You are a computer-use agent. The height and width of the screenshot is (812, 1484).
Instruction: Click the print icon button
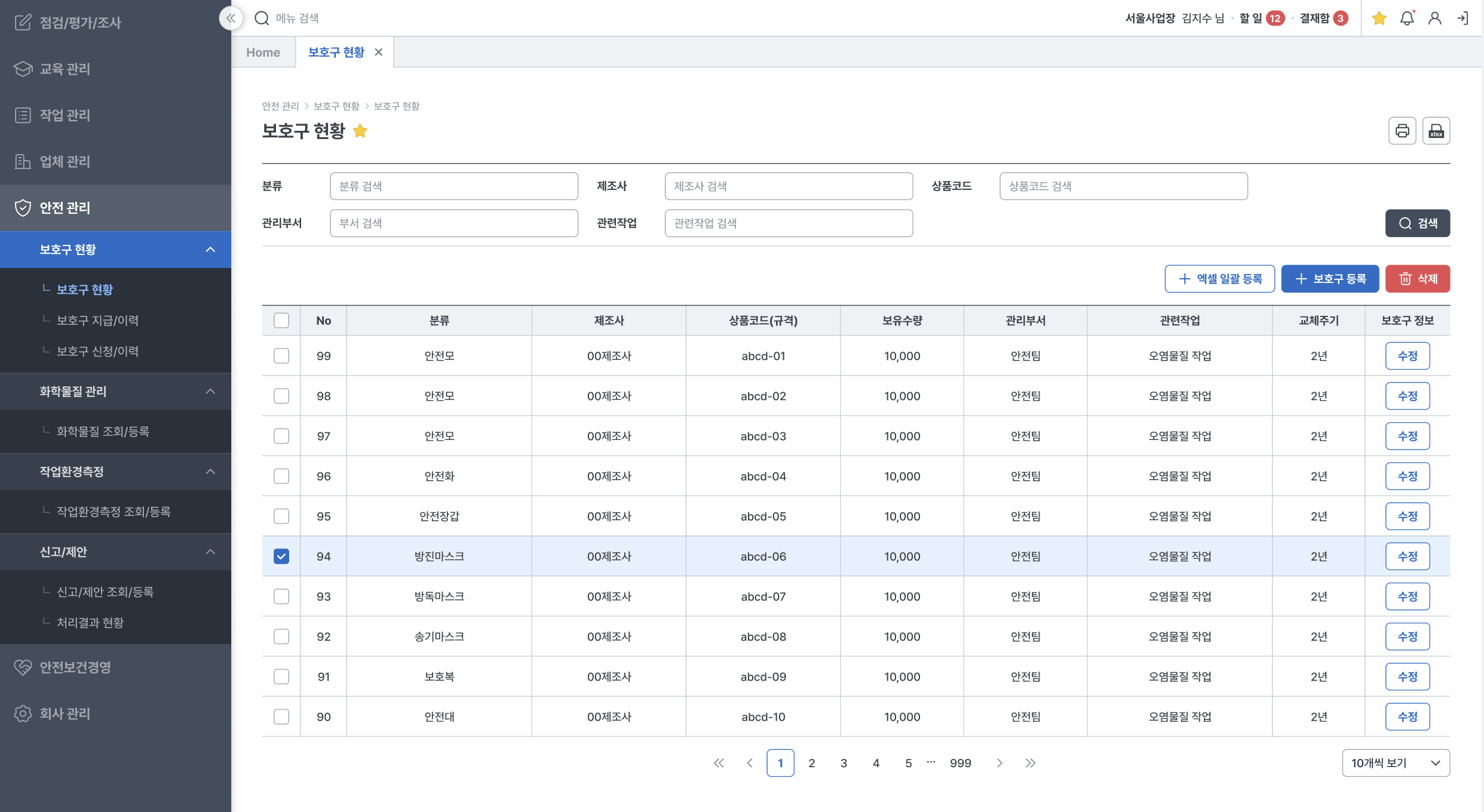pyautogui.click(x=1402, y=131)
